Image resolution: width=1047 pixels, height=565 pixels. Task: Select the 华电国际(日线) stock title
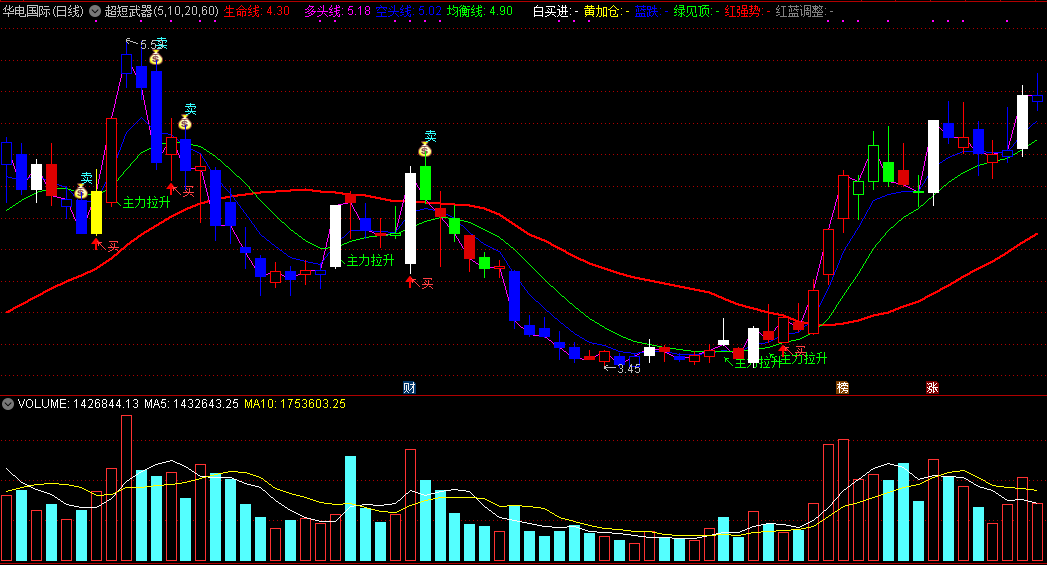tap(43, 11)
